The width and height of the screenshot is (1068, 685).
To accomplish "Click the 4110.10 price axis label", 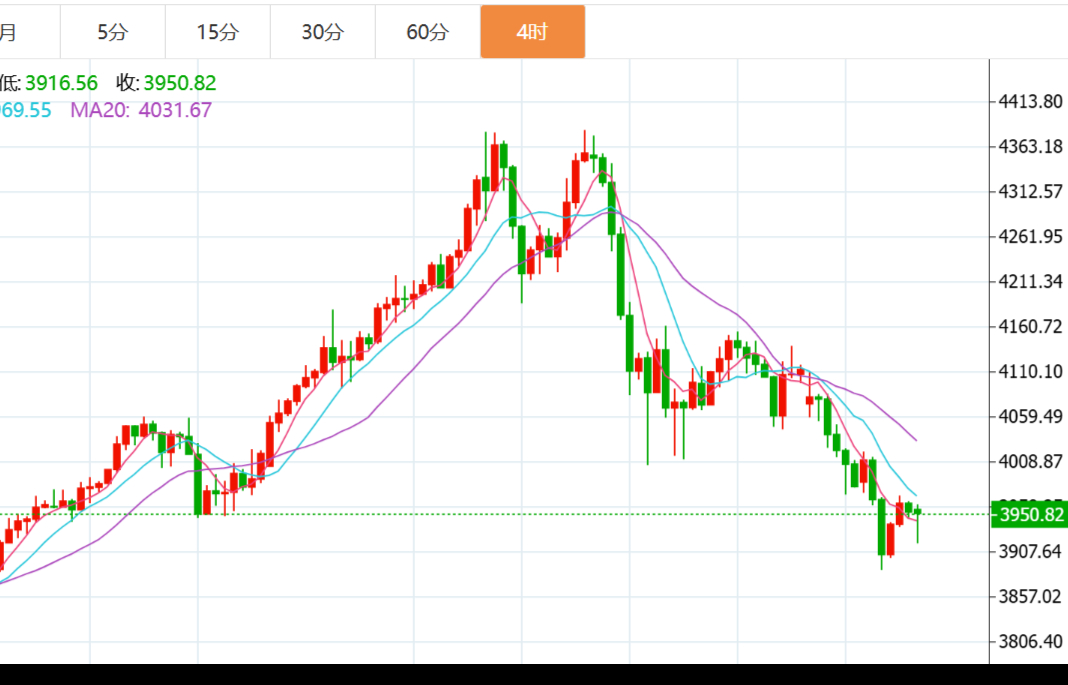I will 1030,372.
